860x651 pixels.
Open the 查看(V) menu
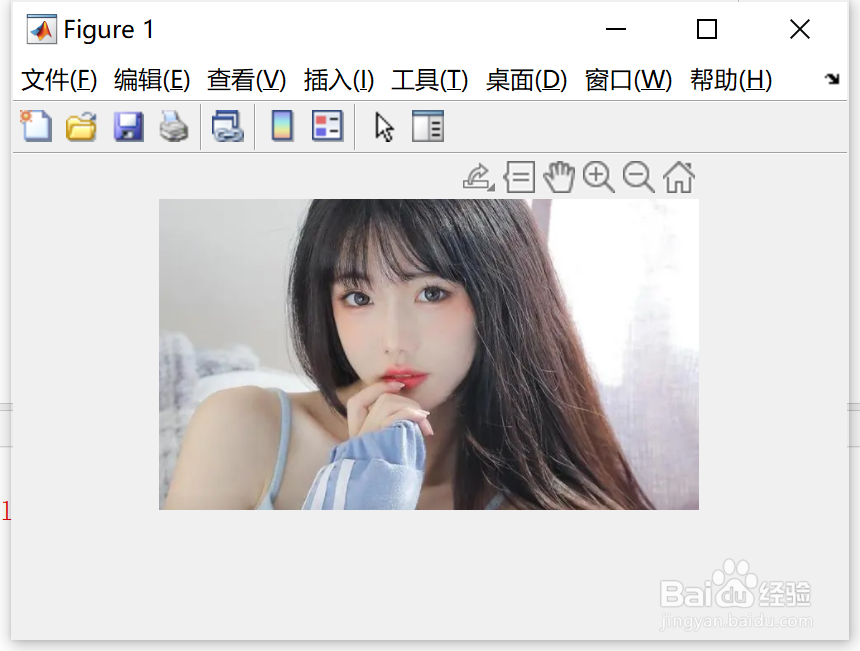(x=246, y=80)
